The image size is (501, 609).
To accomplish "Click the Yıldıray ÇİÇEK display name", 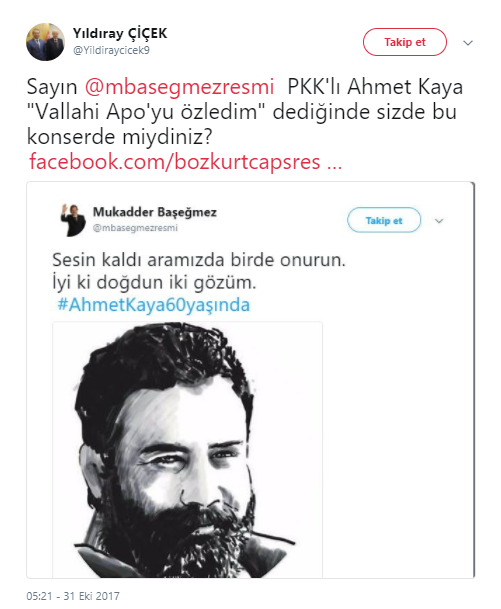I will pos(120,33).
